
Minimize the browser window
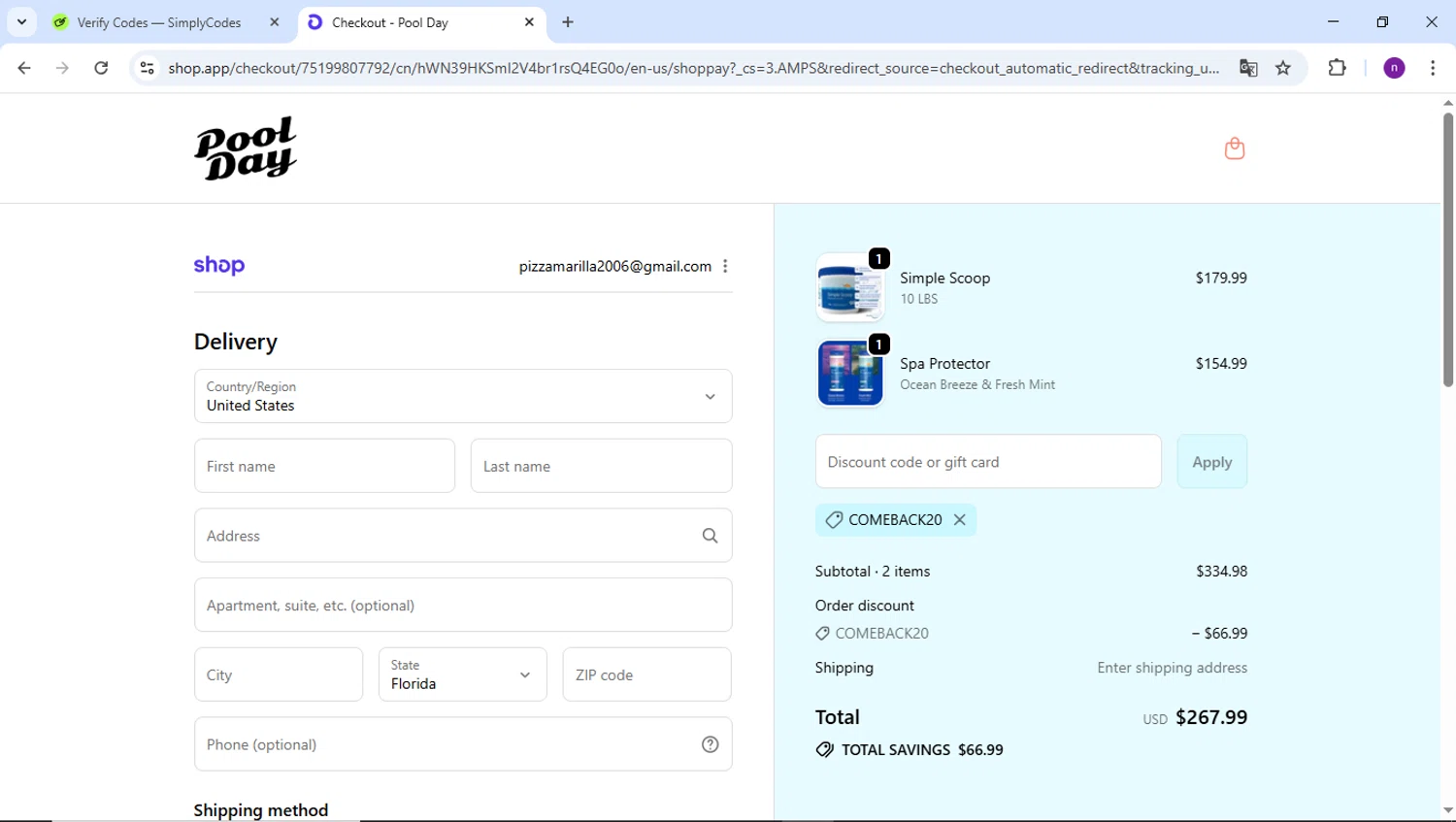coord(1333,21)
